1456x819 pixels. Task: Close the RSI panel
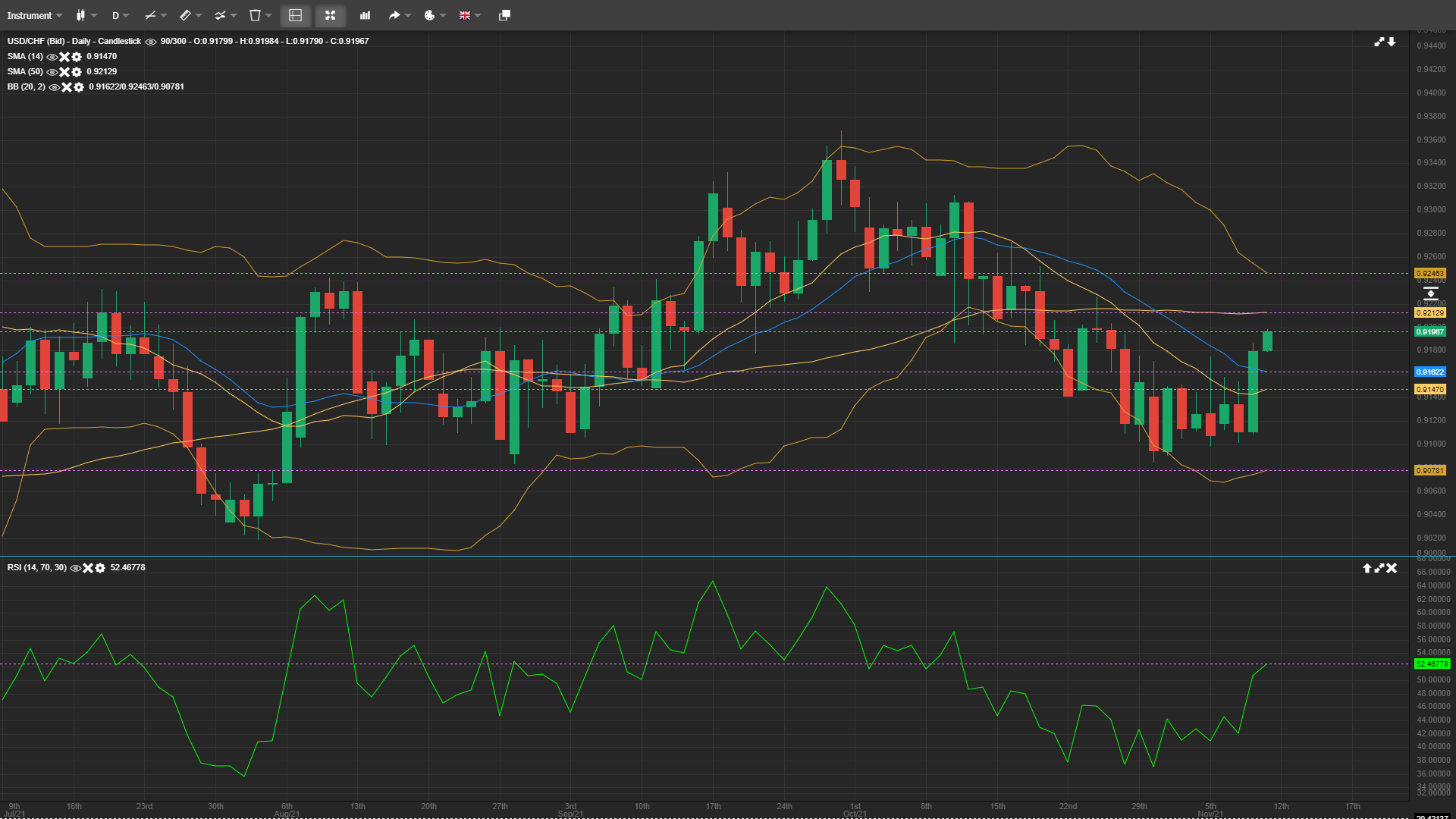pos(1392,568)
